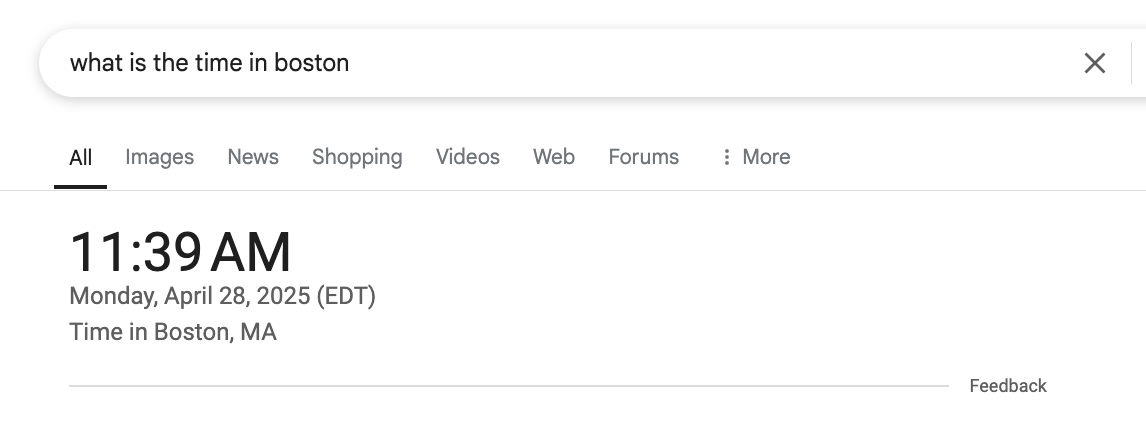
Task: Open the News tab
Action: point(253,157)
